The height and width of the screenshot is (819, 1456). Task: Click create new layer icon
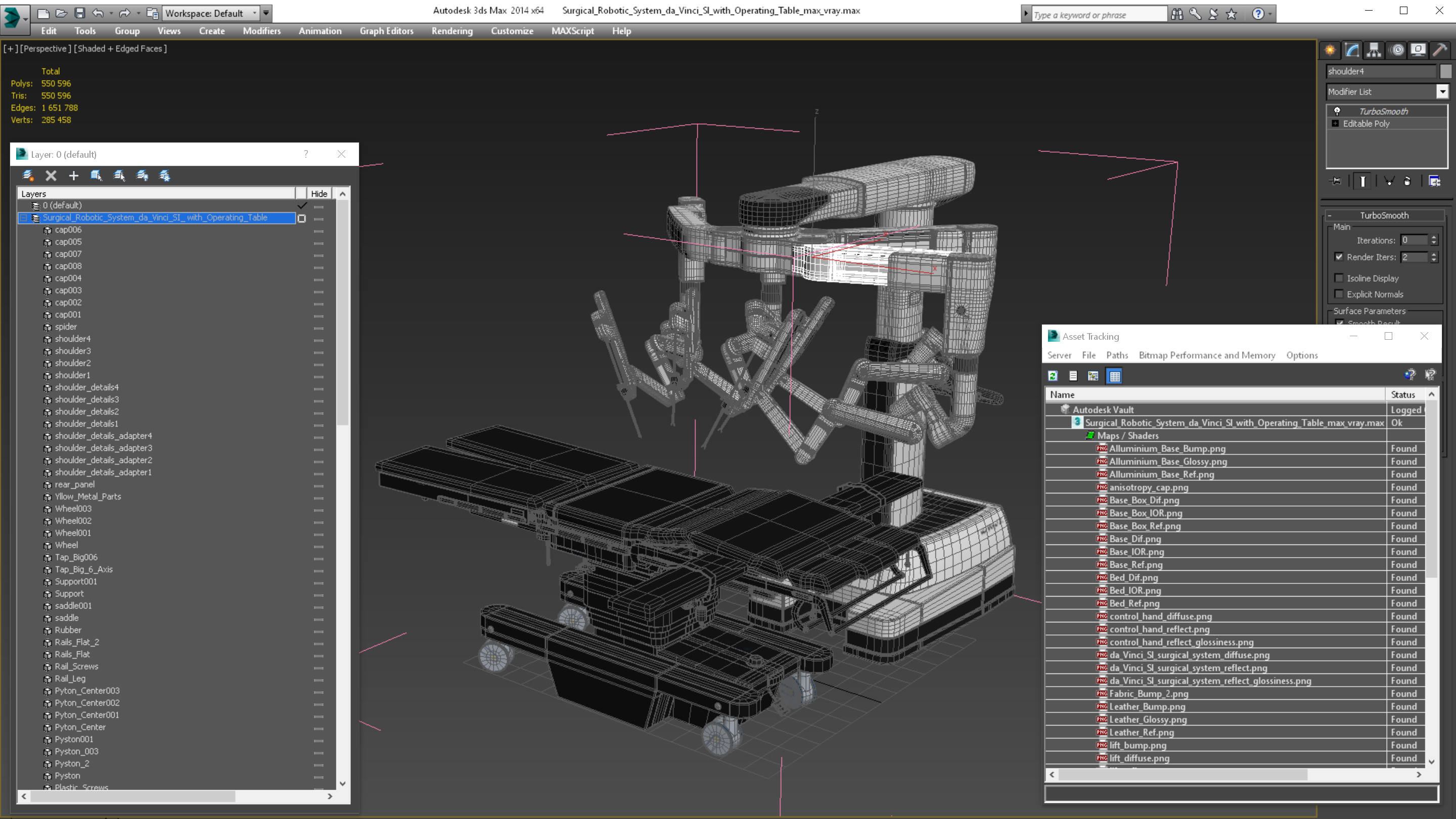coord(28,176)
